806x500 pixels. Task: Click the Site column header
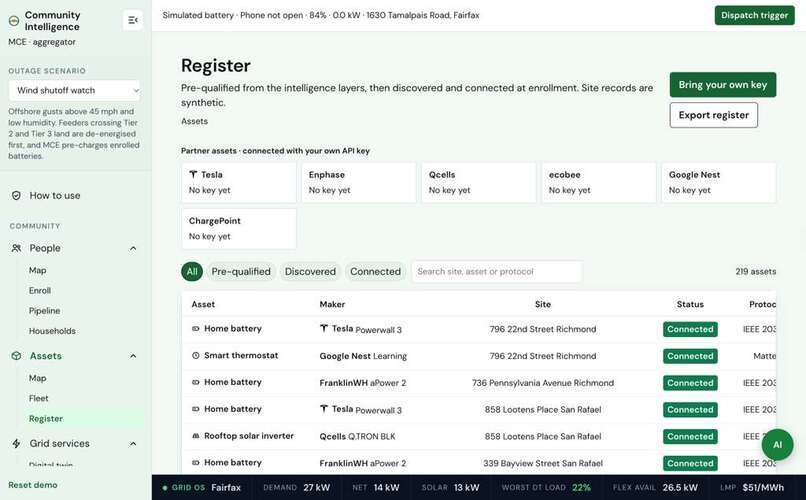(543, 304)
